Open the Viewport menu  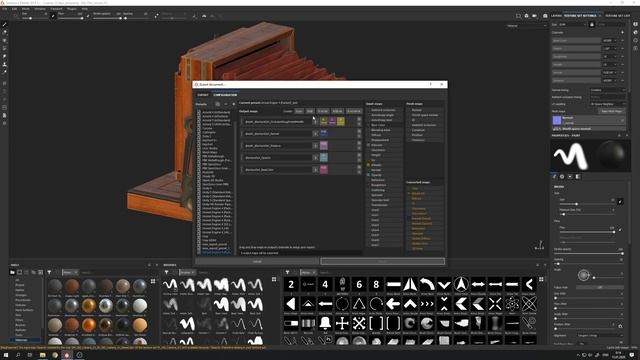point(56,9)
